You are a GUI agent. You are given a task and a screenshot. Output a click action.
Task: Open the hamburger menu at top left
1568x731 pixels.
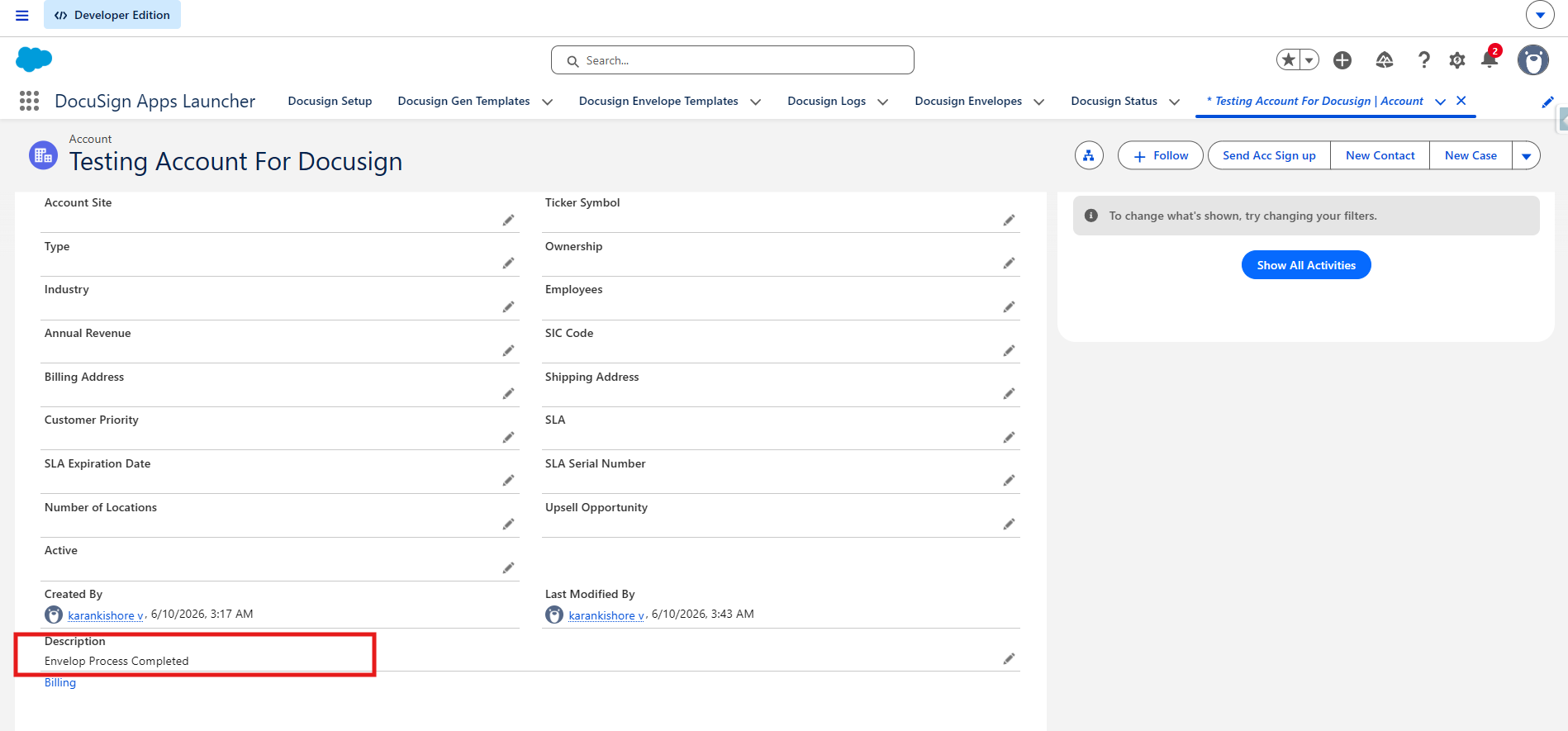pos(22,15)
